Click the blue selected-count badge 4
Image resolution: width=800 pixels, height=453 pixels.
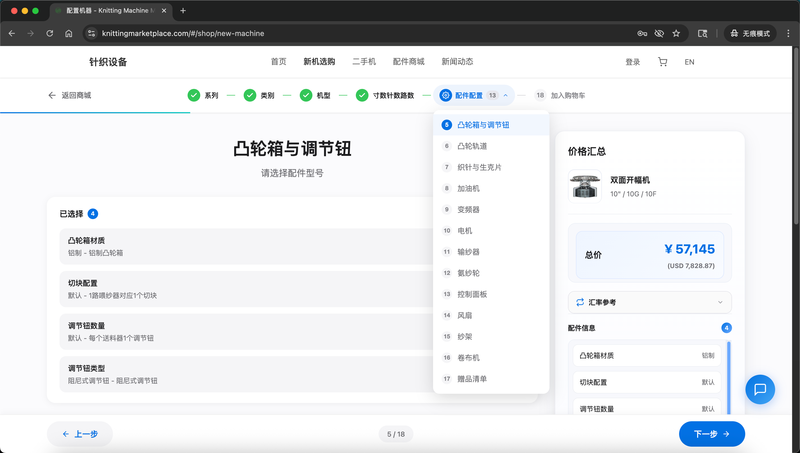pos(93,213)
